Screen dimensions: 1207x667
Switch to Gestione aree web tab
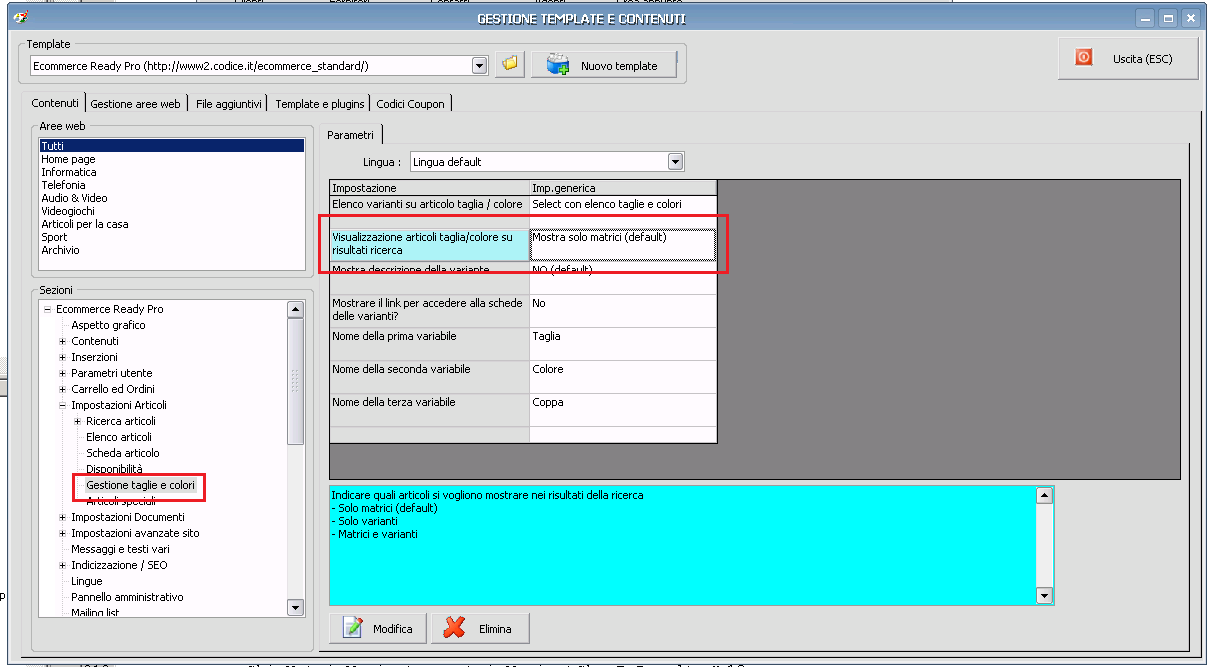tap(135, 104)
